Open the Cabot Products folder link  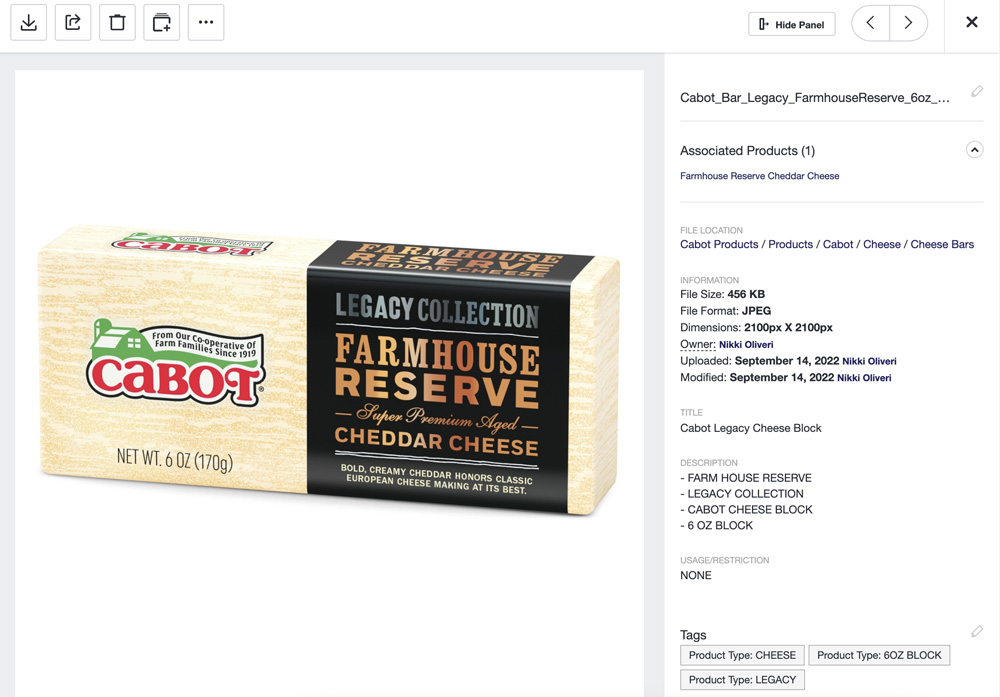pos(719,244)
